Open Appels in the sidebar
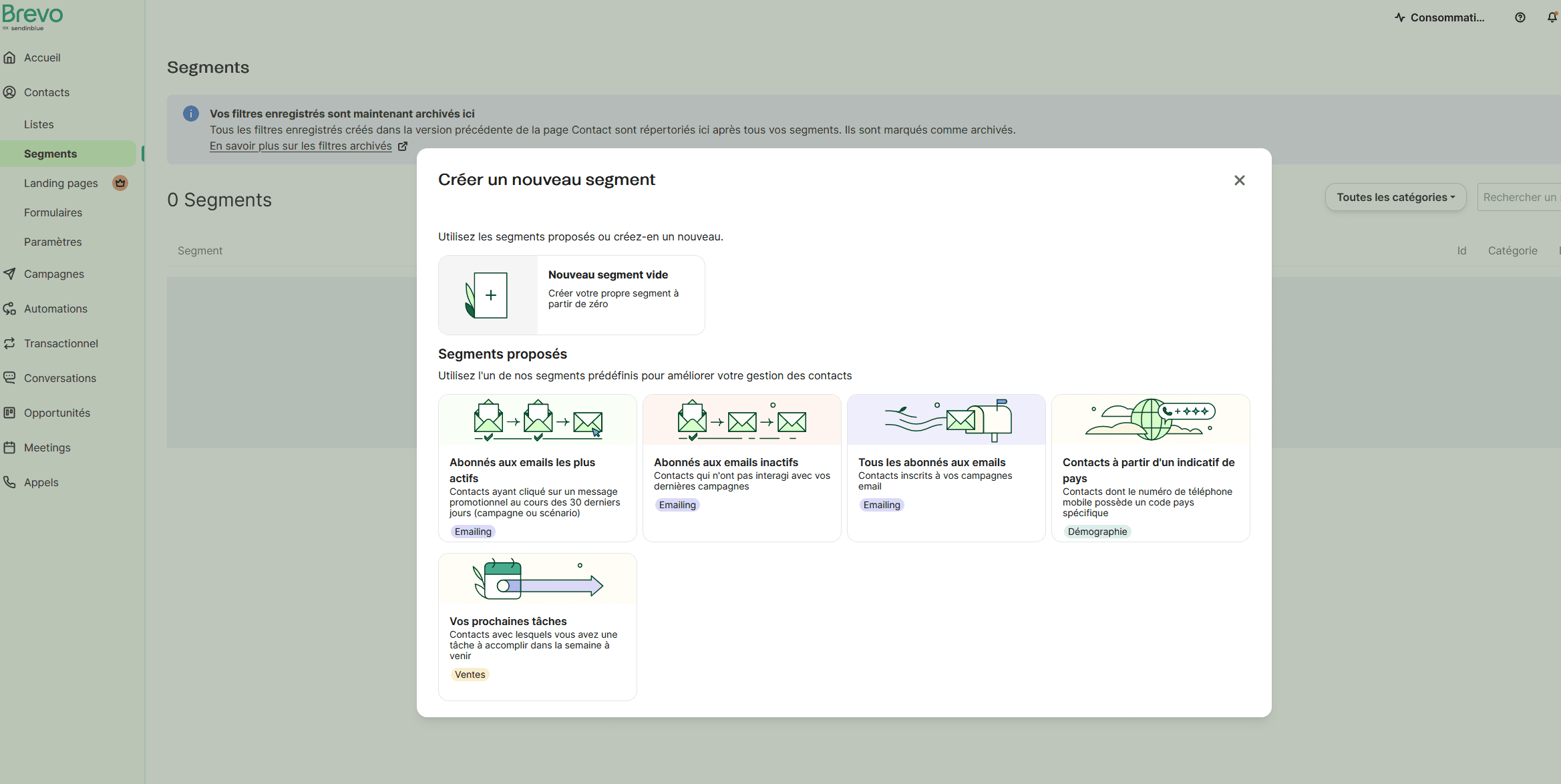1561x784 pixels. 41,482
